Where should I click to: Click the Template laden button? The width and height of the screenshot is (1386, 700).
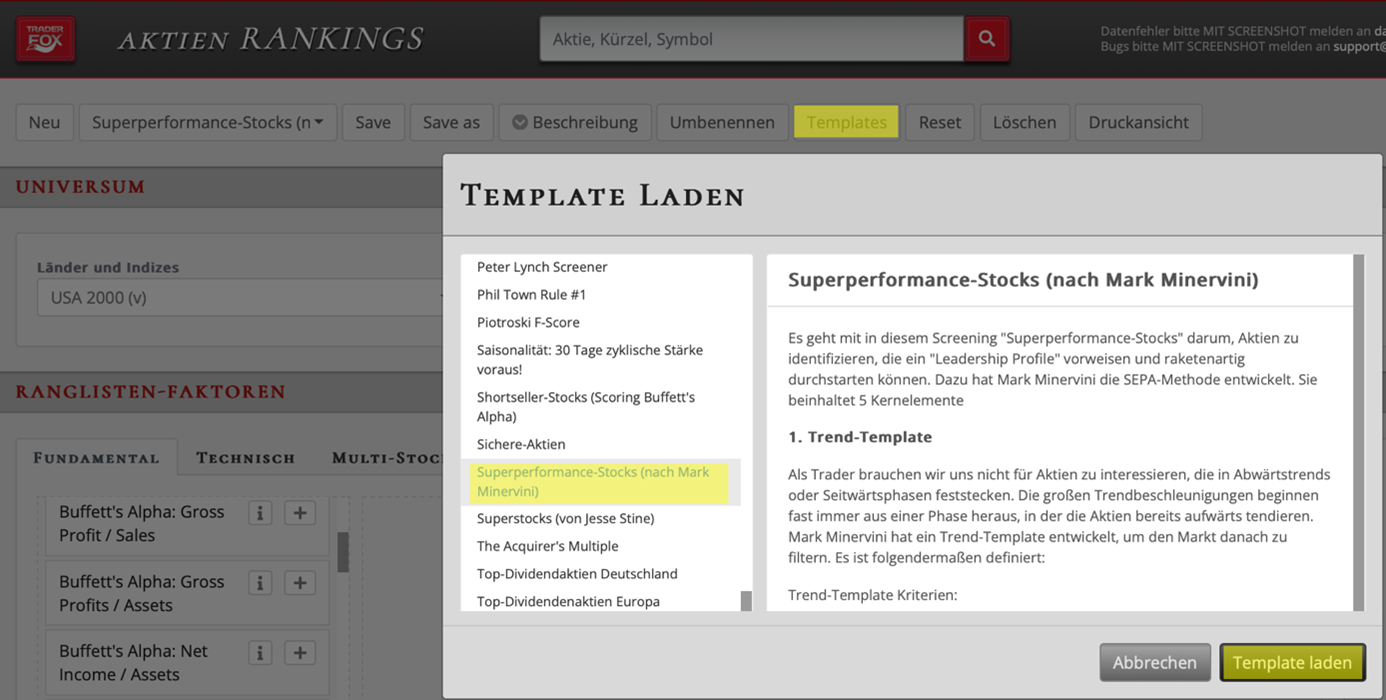1292,662
